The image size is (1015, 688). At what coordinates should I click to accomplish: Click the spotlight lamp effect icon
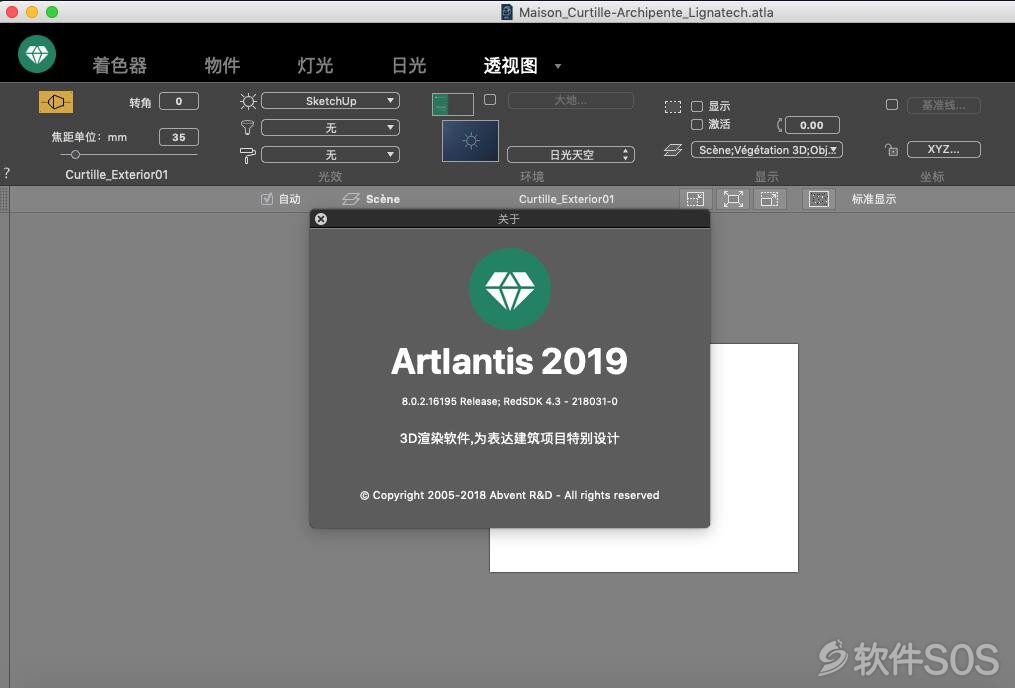247,128
